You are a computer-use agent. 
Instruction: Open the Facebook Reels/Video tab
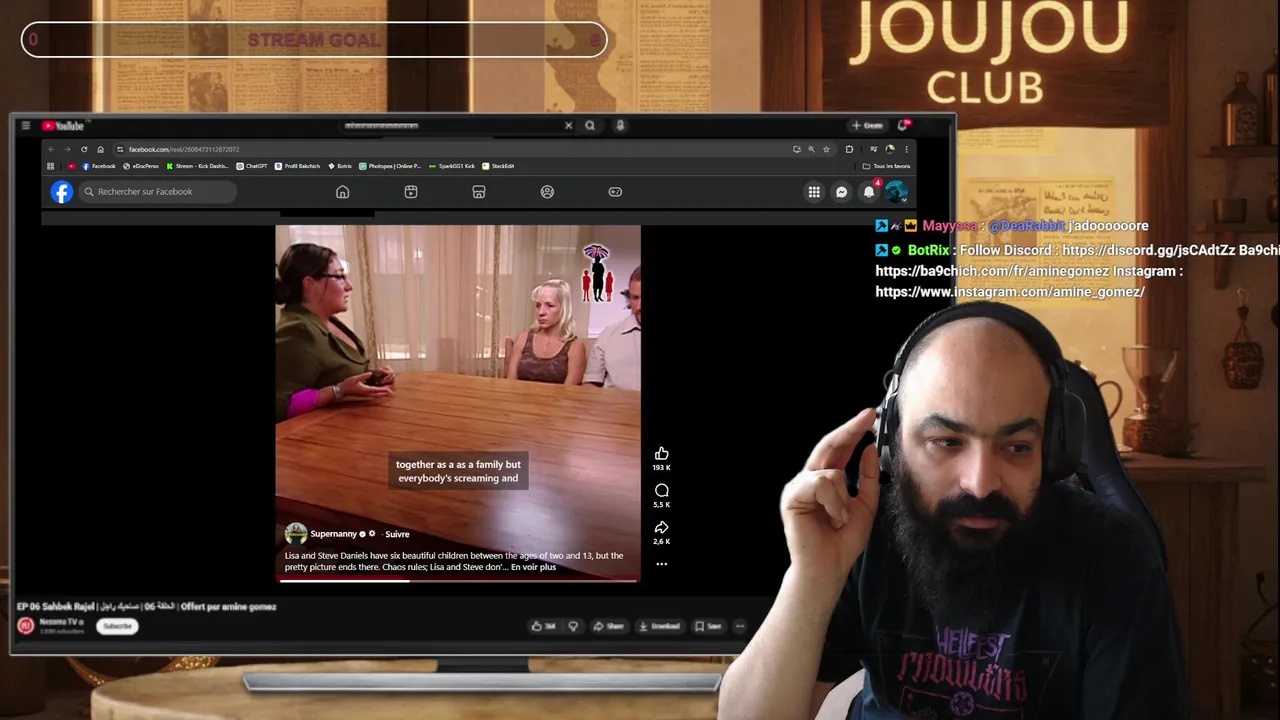(x=411, y=192)
